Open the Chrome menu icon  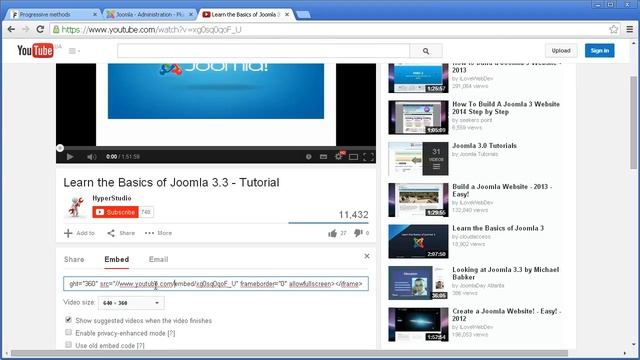[x=630, y=29]
